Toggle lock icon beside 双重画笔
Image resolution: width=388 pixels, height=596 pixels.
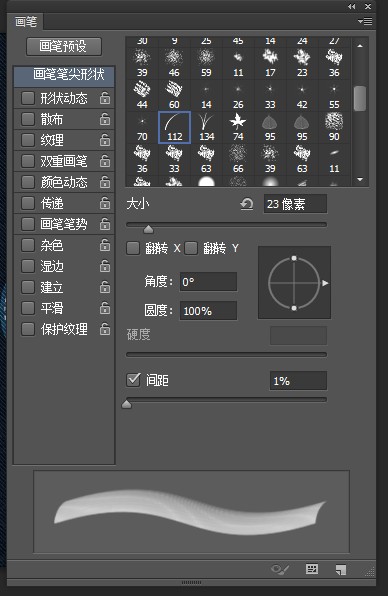[x=105, y=161]
